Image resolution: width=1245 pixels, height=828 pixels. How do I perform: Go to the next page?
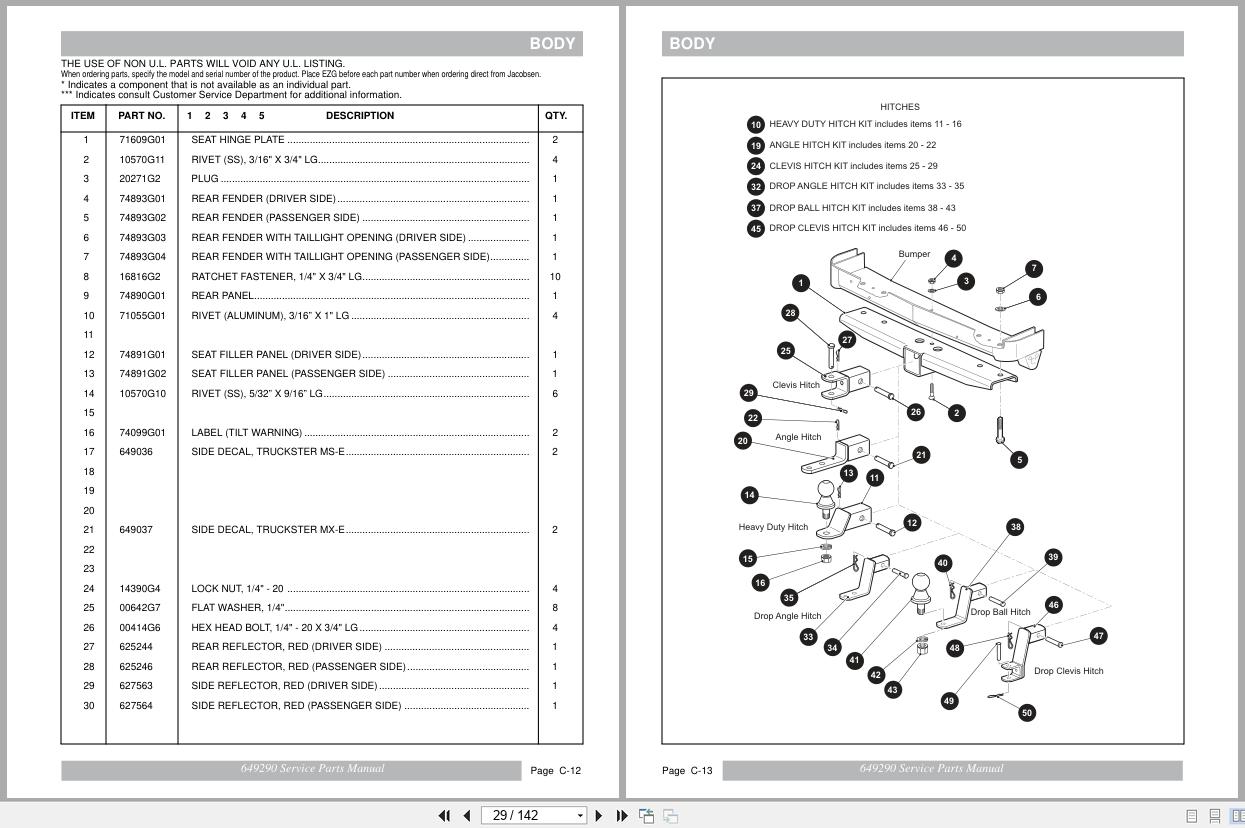tap(599, 816)
